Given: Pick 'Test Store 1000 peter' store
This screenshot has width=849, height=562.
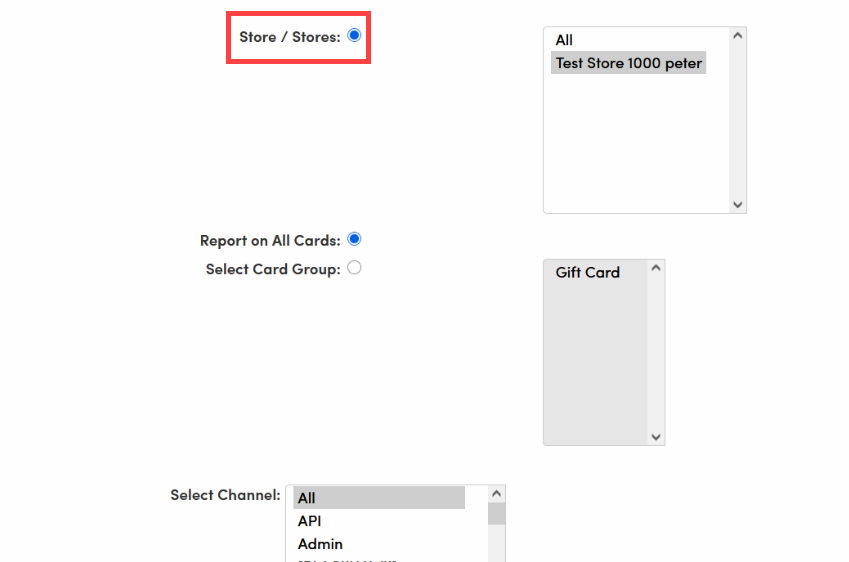Looking at the screenshot, I should pos(629,63).
